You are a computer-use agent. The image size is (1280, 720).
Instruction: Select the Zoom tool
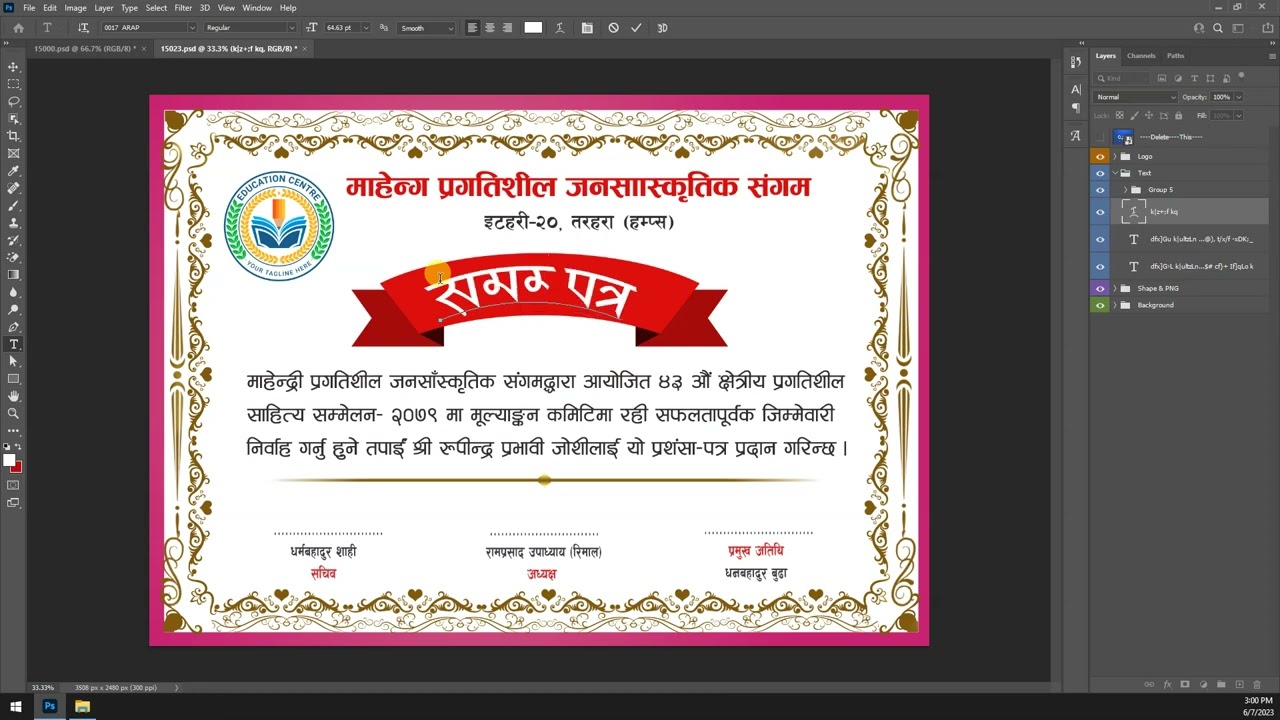click(13, 413)
